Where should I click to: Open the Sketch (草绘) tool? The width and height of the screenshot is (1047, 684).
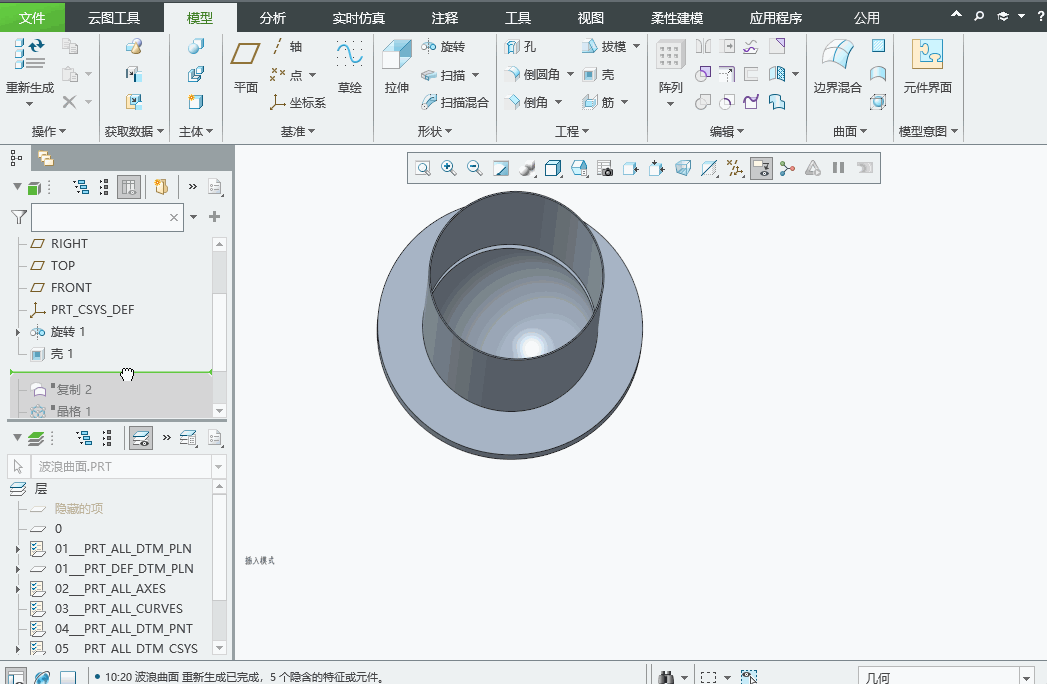(x=349, y=66)
